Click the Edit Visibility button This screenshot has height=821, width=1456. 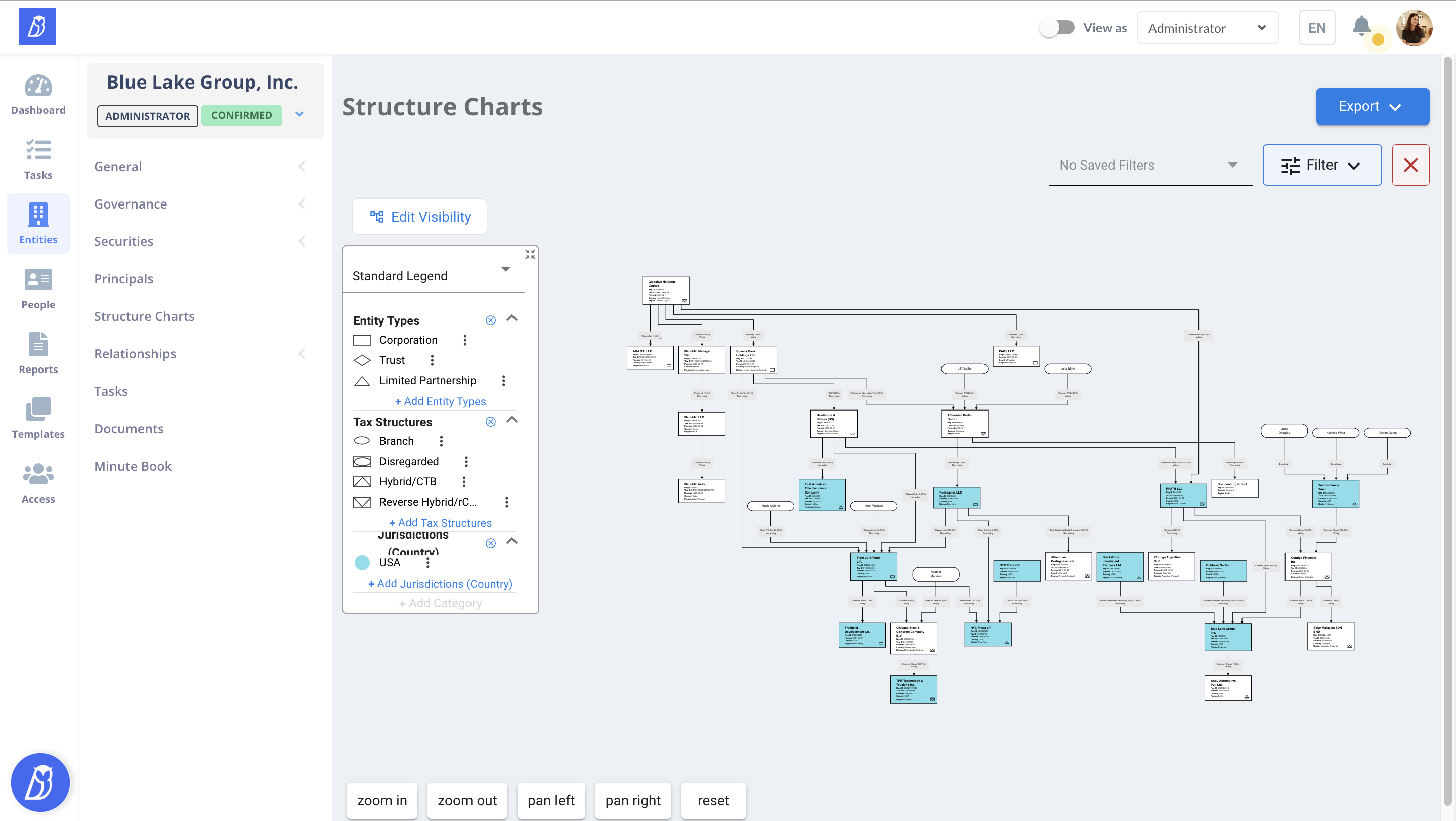pyautogui.click(x=419, y=217)
